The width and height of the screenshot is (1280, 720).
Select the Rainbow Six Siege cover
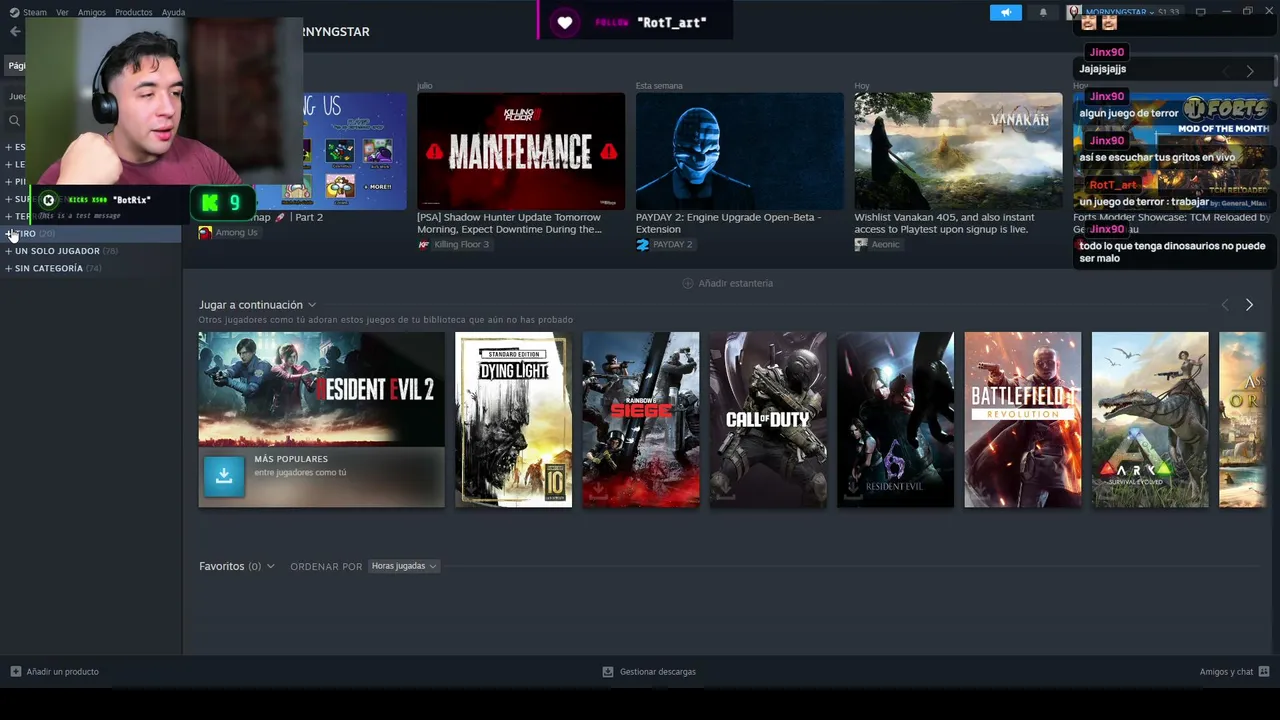coord(641,420)
